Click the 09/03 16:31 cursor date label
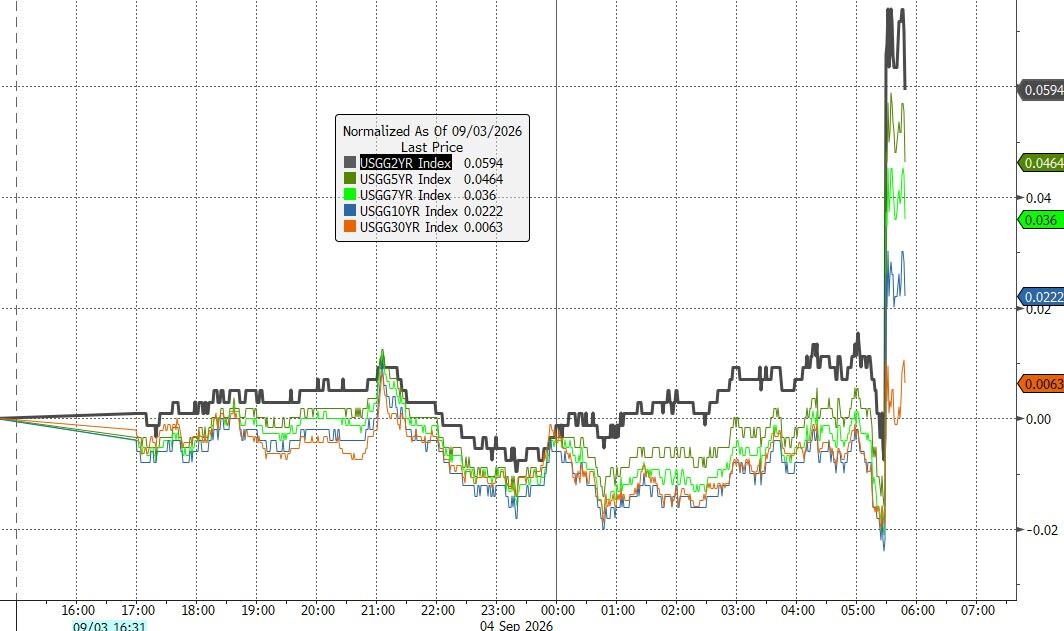 [109, 625]
